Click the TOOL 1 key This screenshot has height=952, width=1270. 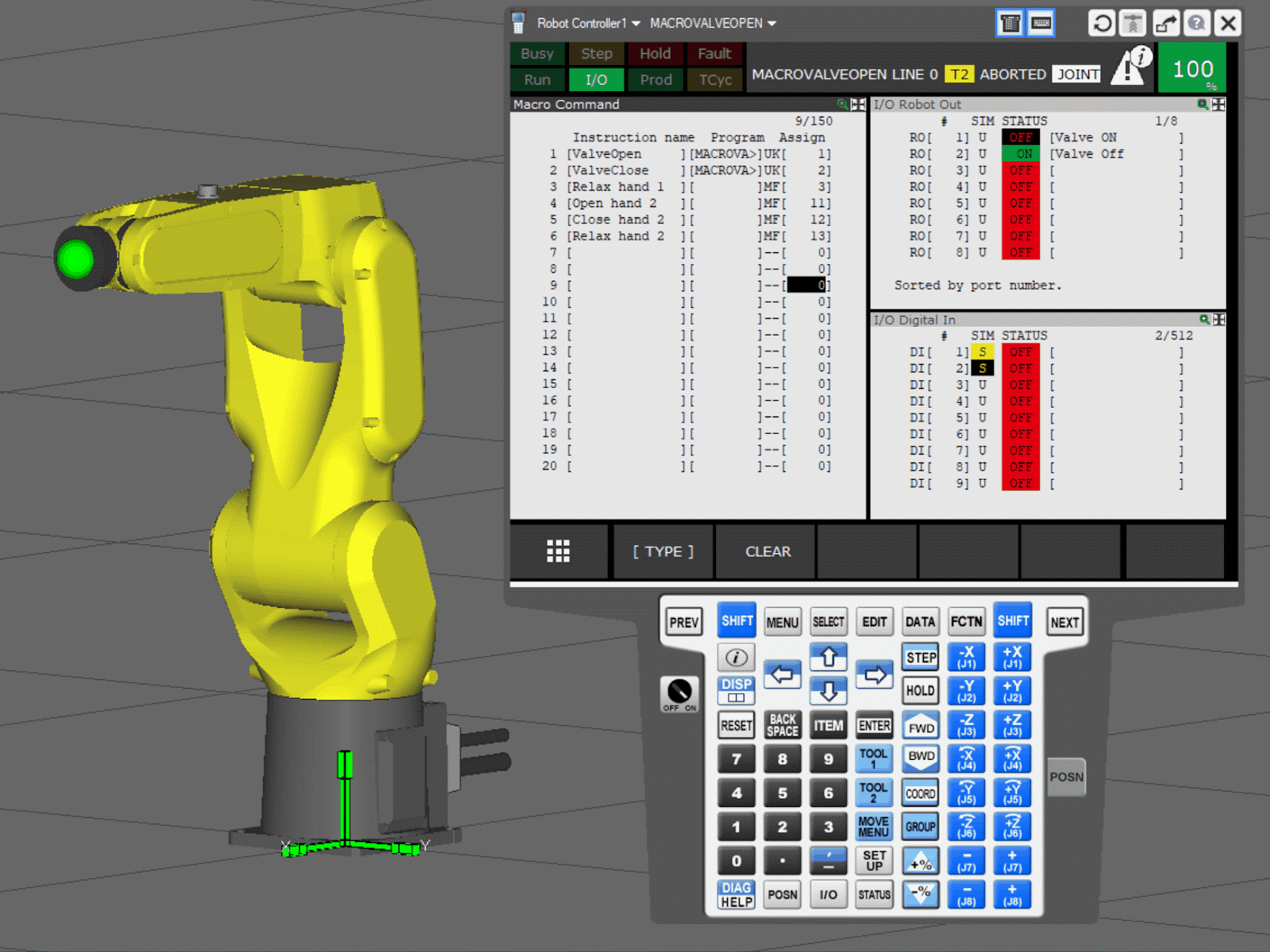coord(874,759)
